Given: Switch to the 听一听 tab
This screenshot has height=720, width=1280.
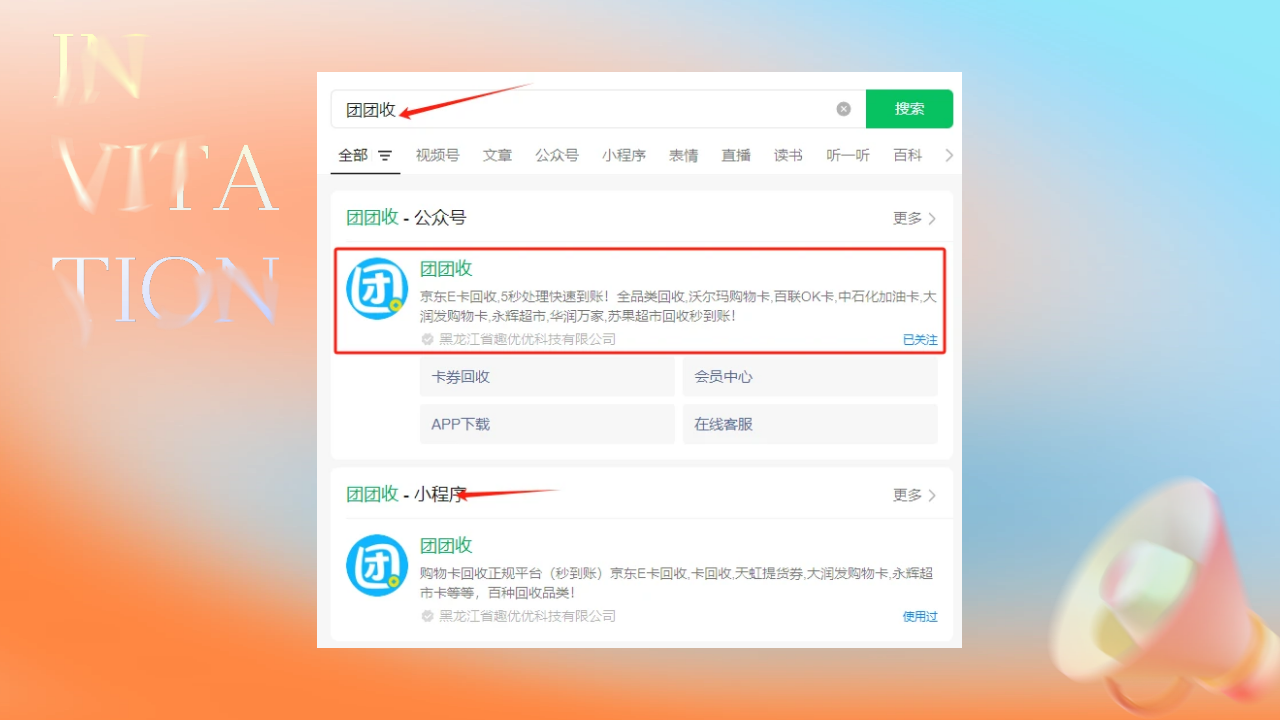Looking at the screenshot, I should 848,155.
